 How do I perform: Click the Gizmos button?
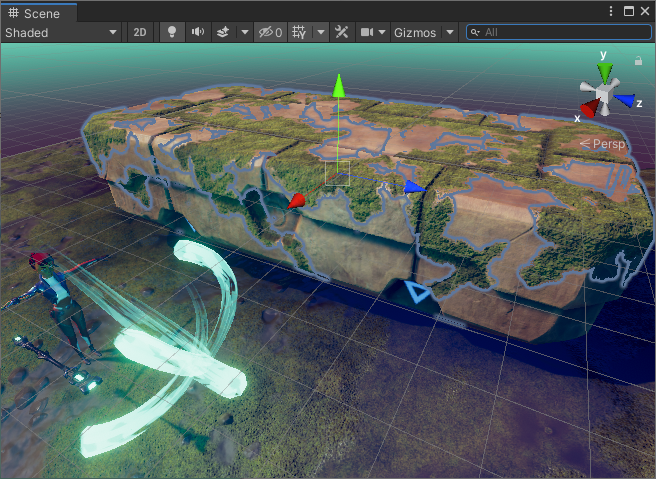click(415, 32)
